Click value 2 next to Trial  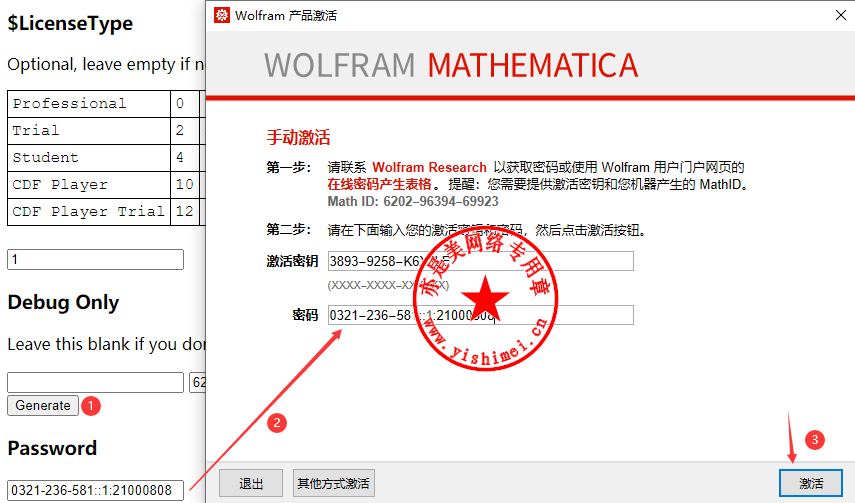[185, 131]
